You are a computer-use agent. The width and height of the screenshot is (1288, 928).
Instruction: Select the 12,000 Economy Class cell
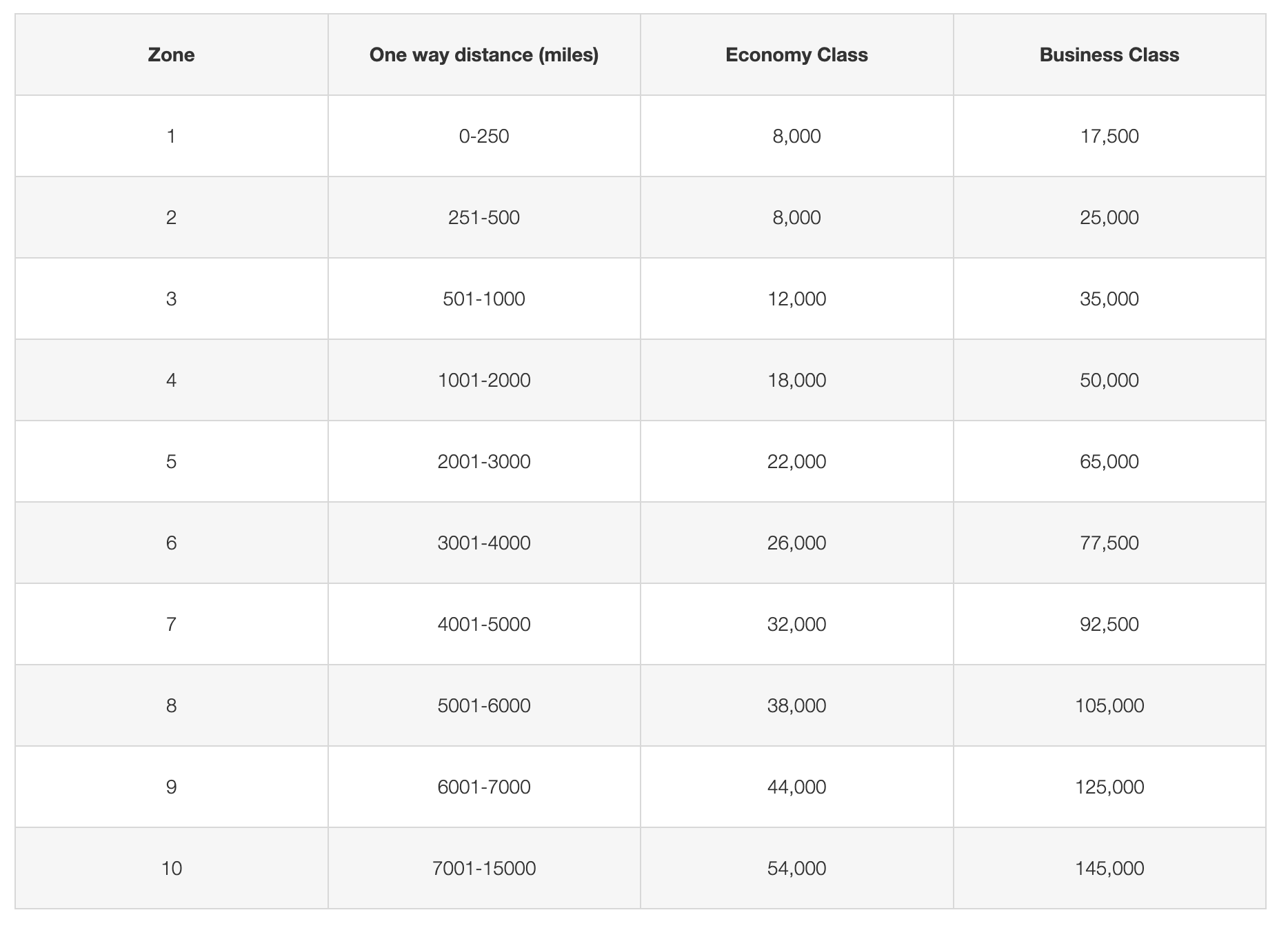pos(796,299)
